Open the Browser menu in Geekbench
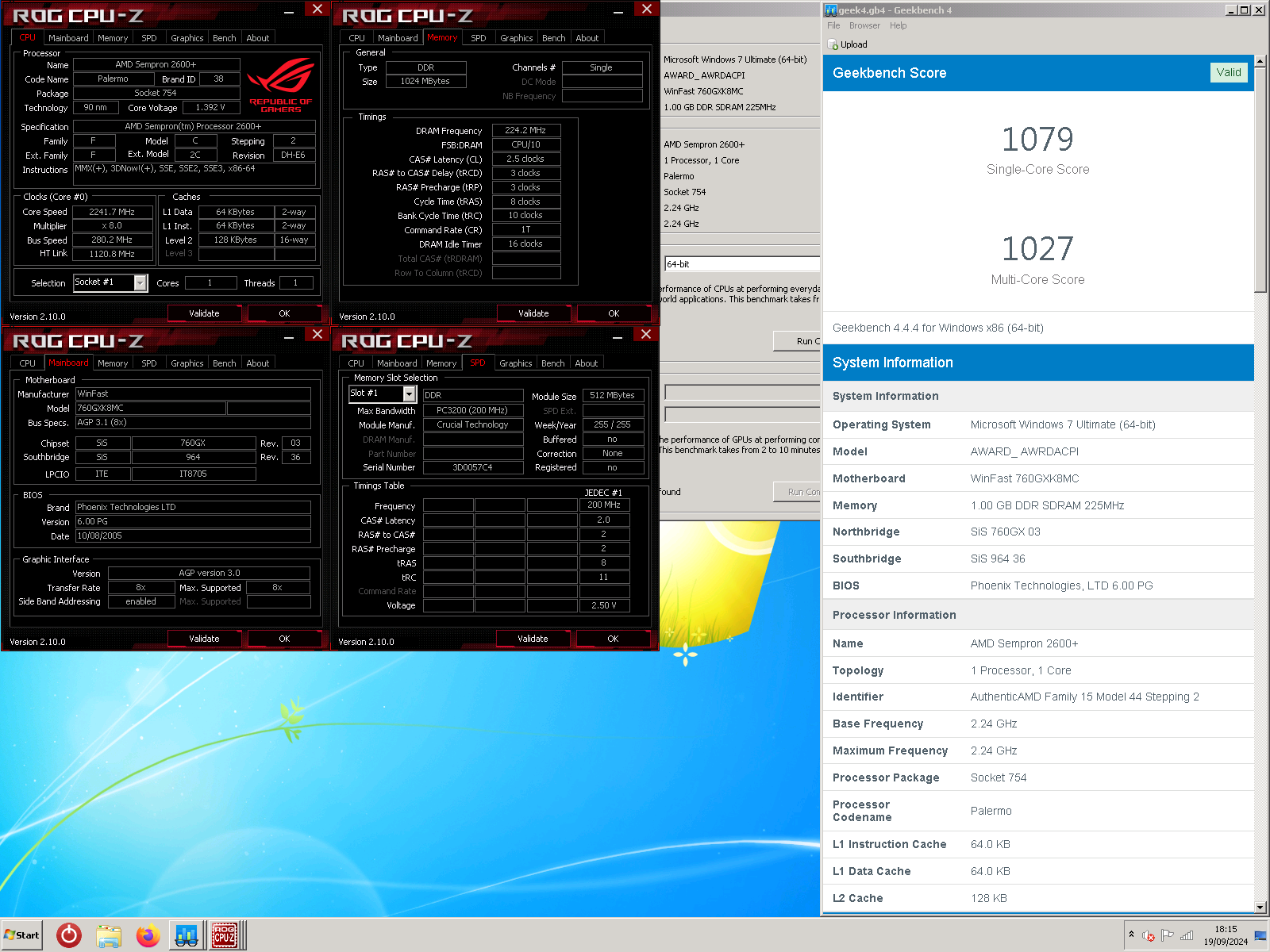The height and width of the screenshot is (952, 1270). coord(864,25)
